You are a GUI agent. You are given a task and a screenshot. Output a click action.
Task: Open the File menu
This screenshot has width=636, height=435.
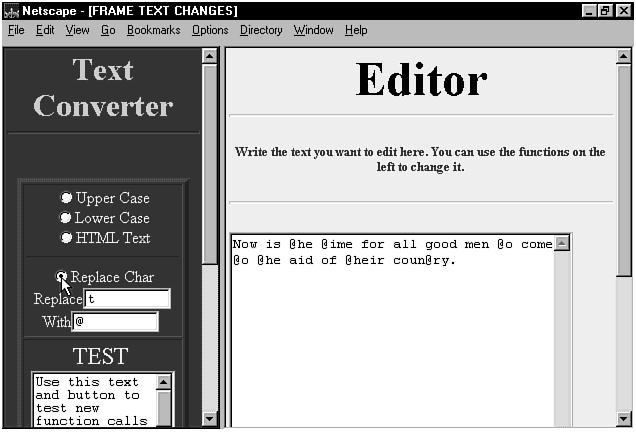[16, 30]
